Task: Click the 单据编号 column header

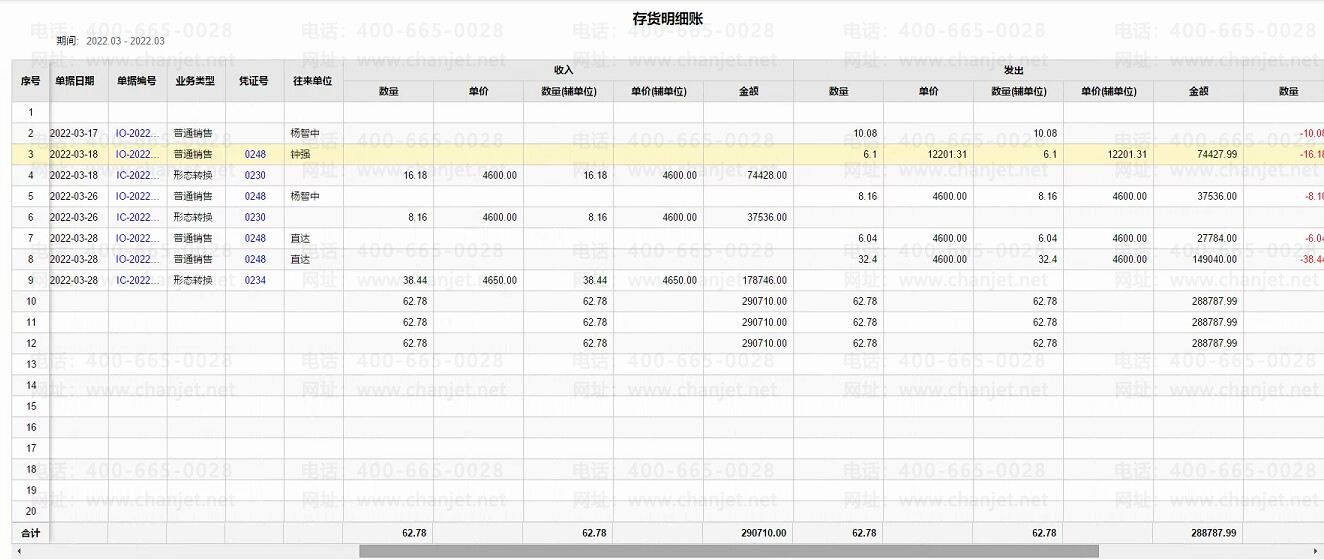Action: click(x=137, y=80)
